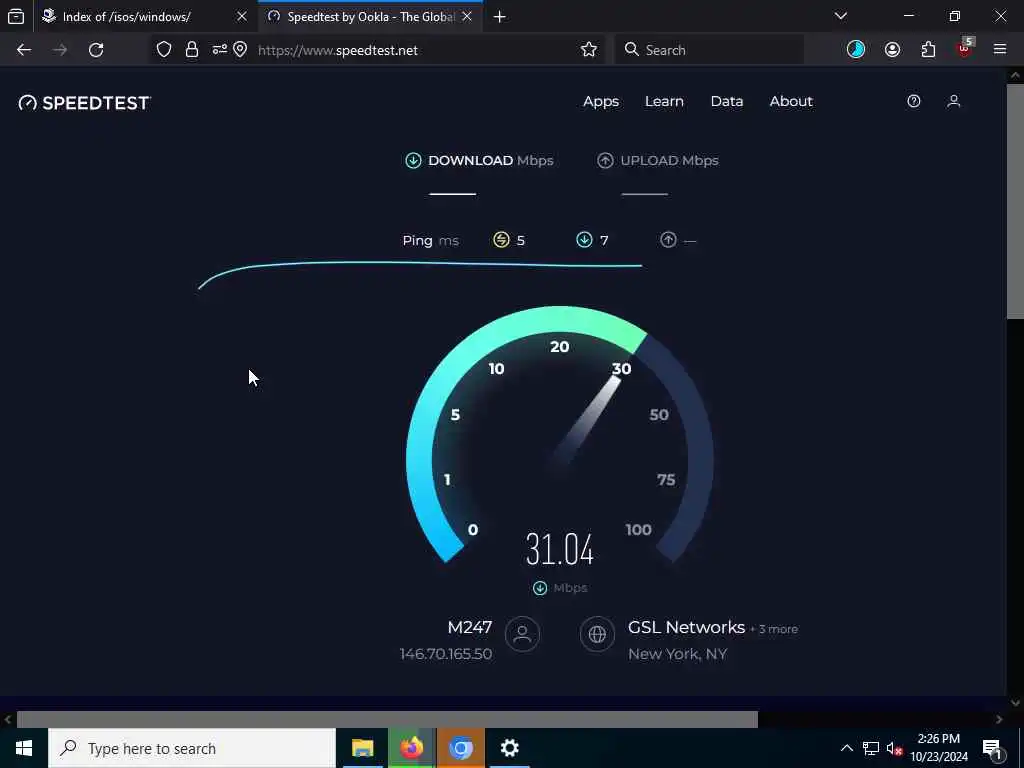Click the browser Search box
This screenshot has height=768, width=1024.
pyautogui.click(x=709, y=50)
